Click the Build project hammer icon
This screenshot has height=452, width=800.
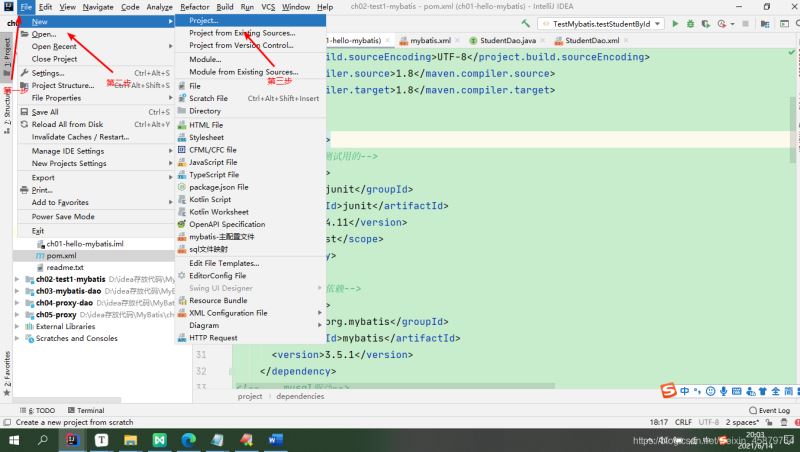click(x=525, y=23)
